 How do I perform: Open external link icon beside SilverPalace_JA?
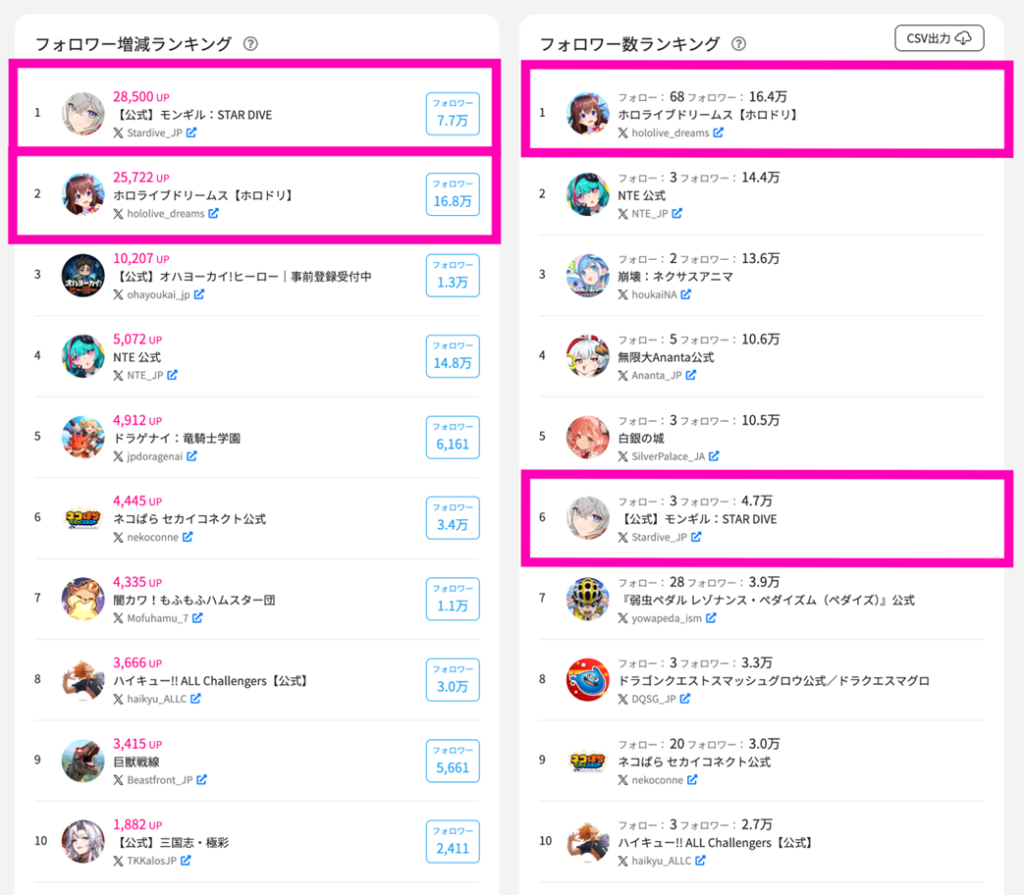pos(714,456)
